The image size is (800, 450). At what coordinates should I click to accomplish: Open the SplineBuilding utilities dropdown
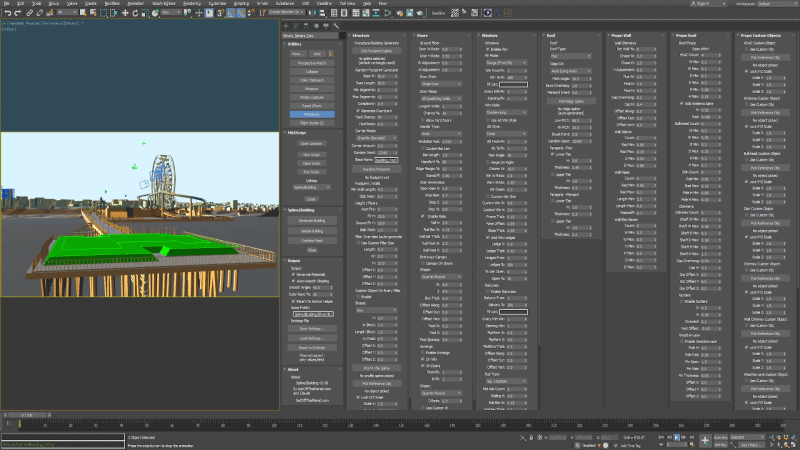point(311,187)
